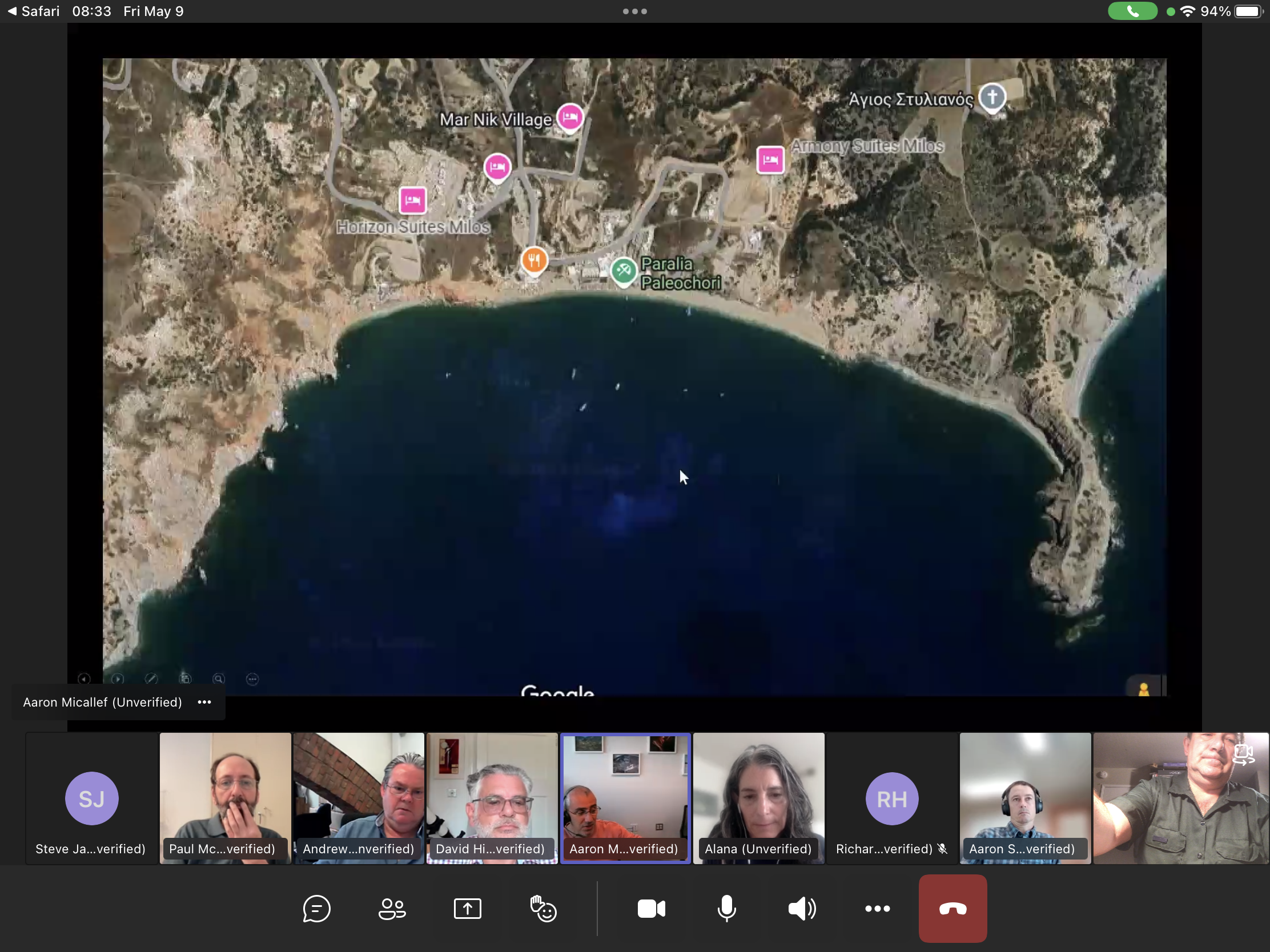Open options menu beside Aaron Micallef label
The image size is (1270, 952).
click(x=204, y=702)
